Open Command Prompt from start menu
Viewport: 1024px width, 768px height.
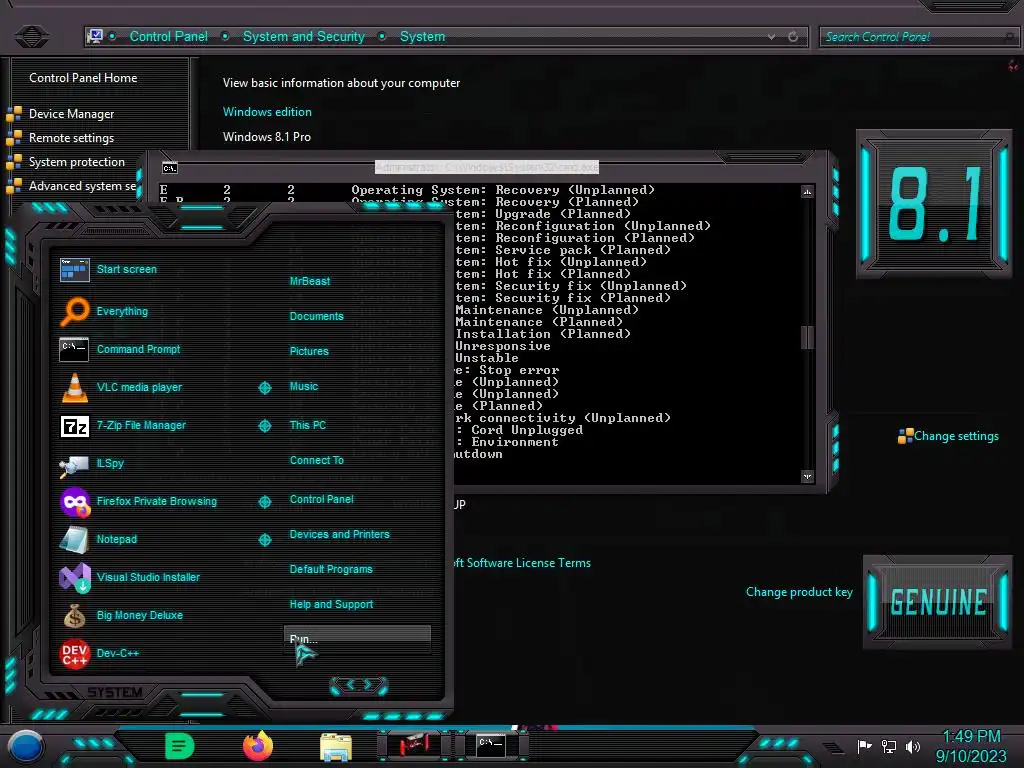click(x=120, y=349)
